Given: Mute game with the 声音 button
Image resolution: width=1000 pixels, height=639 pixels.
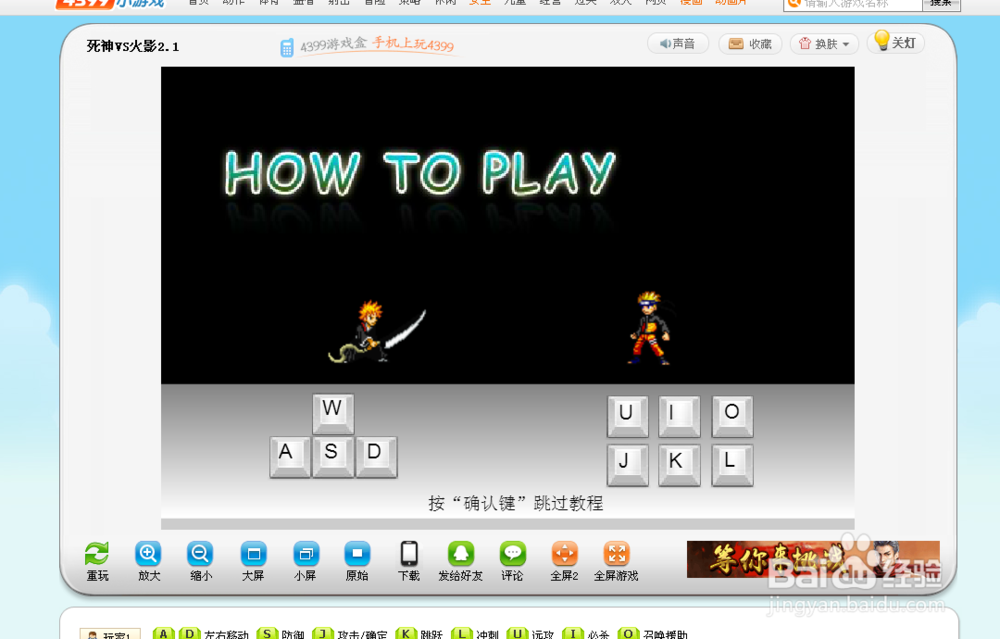Looking at the screenshot, I should tap(678, 43).
